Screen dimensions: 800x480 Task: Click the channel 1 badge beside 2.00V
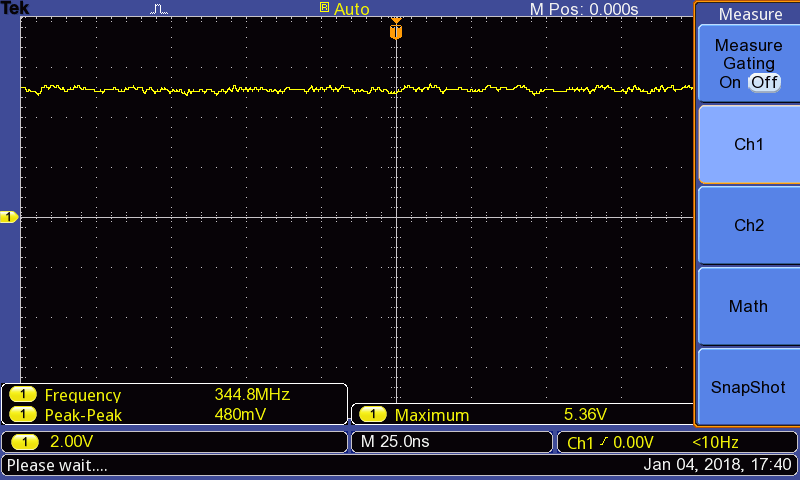[25, 442]
